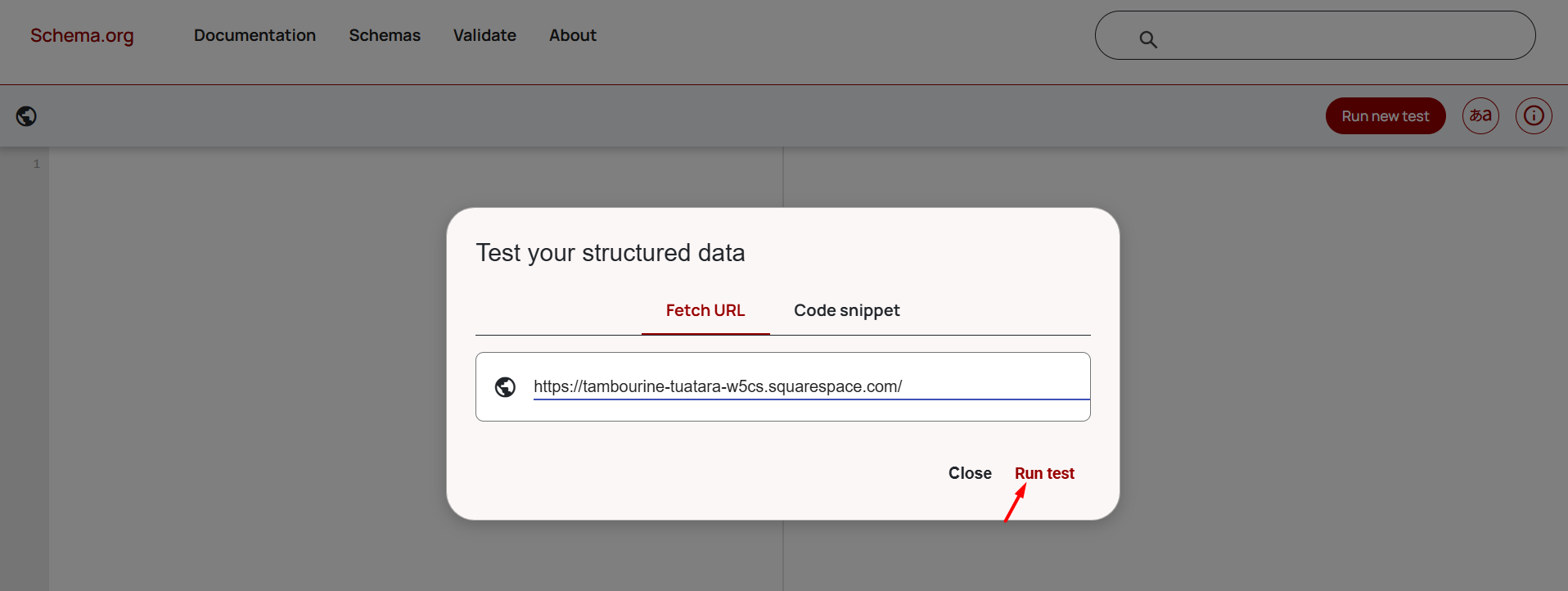Click the globe icon inside URL field
This screenshot has height=591, width=1568.
505,387
